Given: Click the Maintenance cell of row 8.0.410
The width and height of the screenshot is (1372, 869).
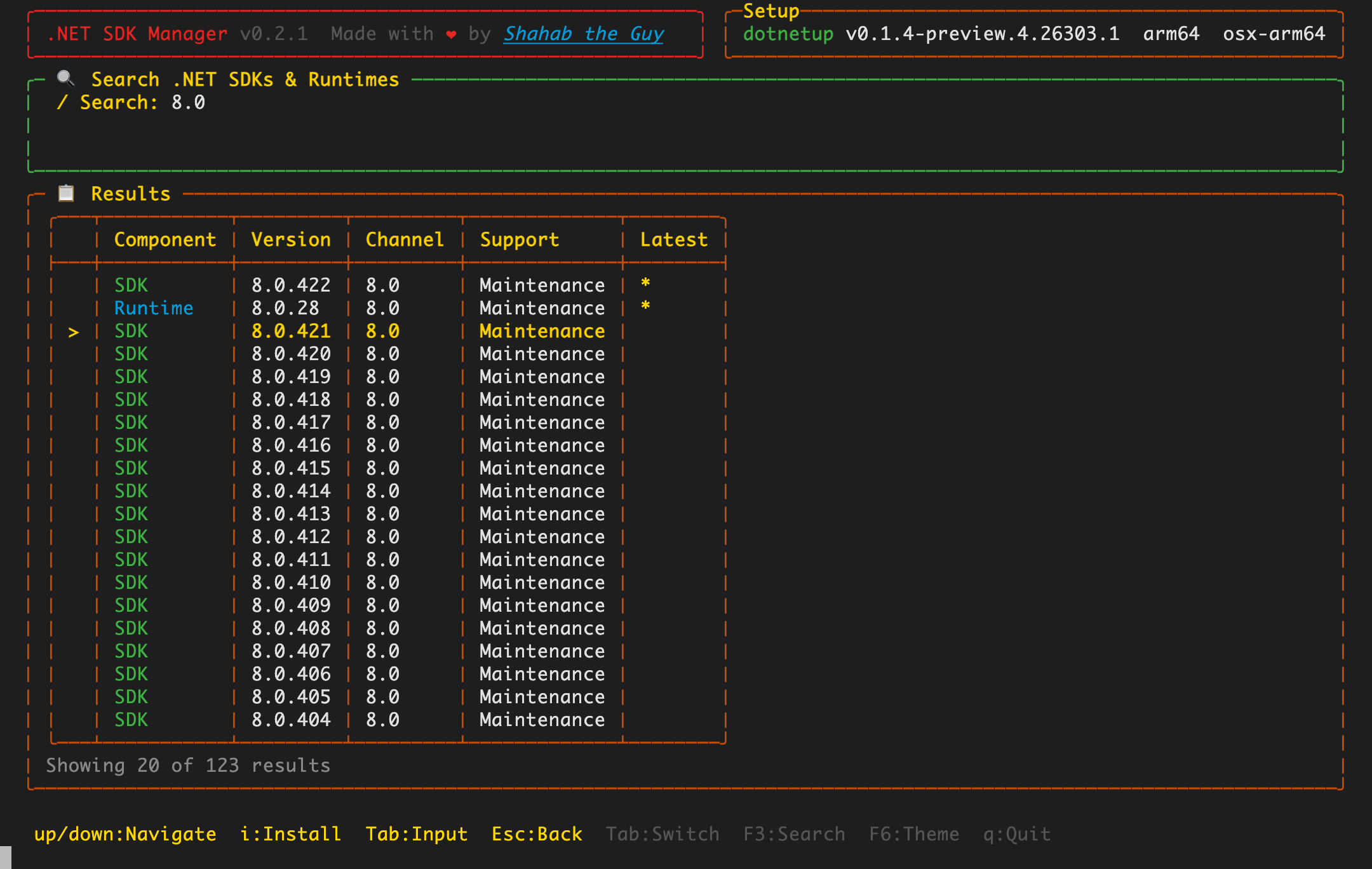Looking at the screenshot, I should click(x=542, y=583).
